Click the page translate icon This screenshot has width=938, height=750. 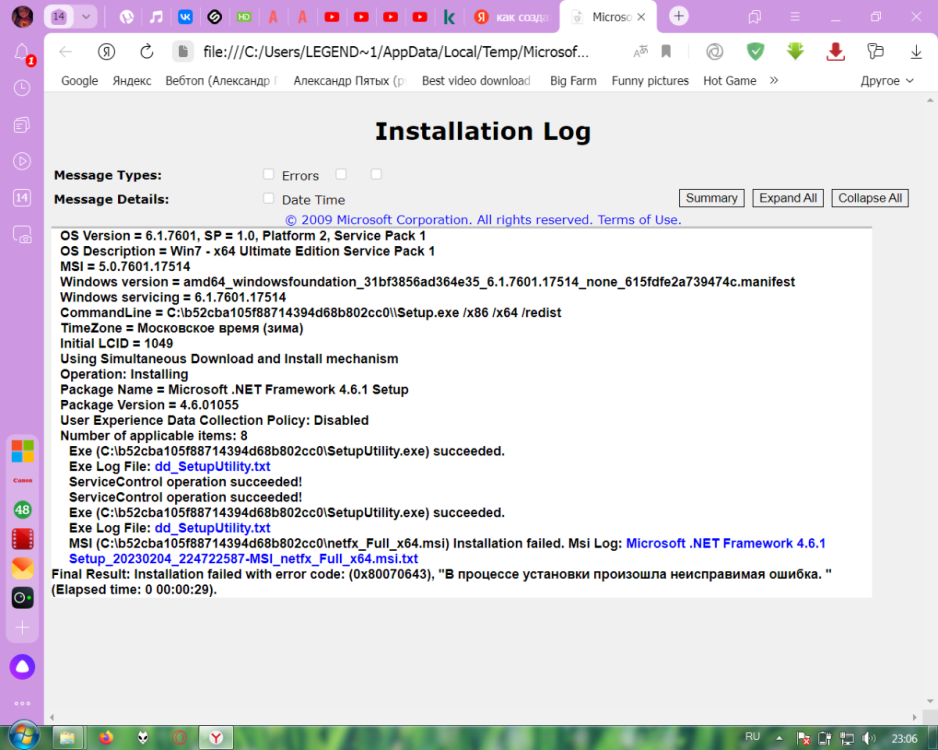640,52
